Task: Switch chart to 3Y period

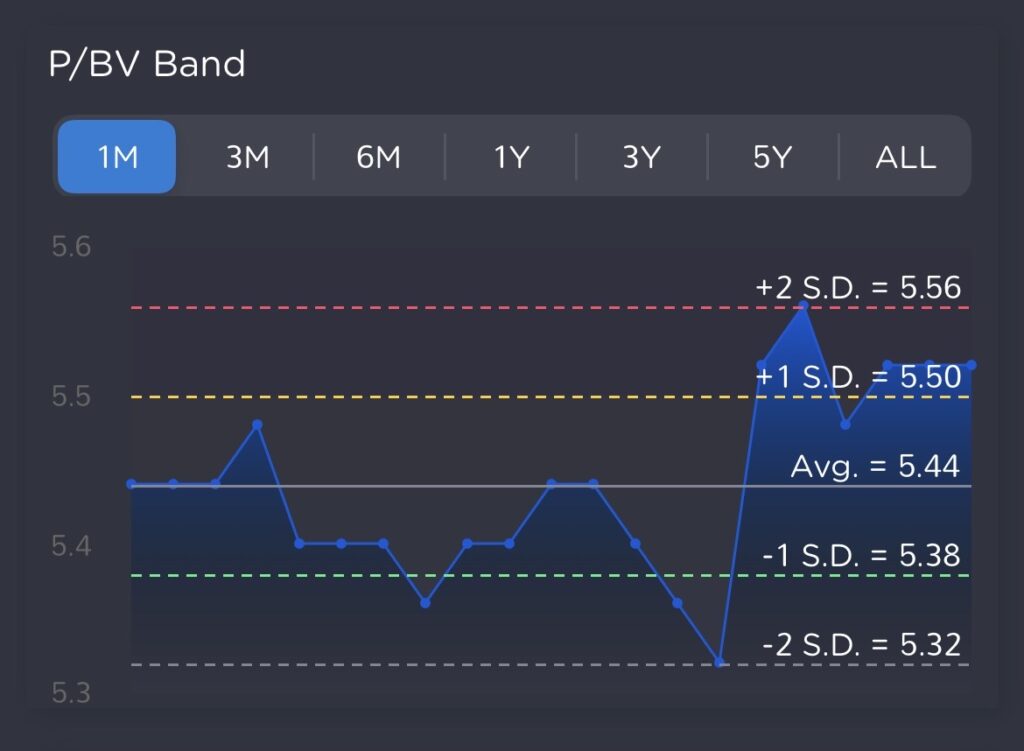Action: point(641,157)
